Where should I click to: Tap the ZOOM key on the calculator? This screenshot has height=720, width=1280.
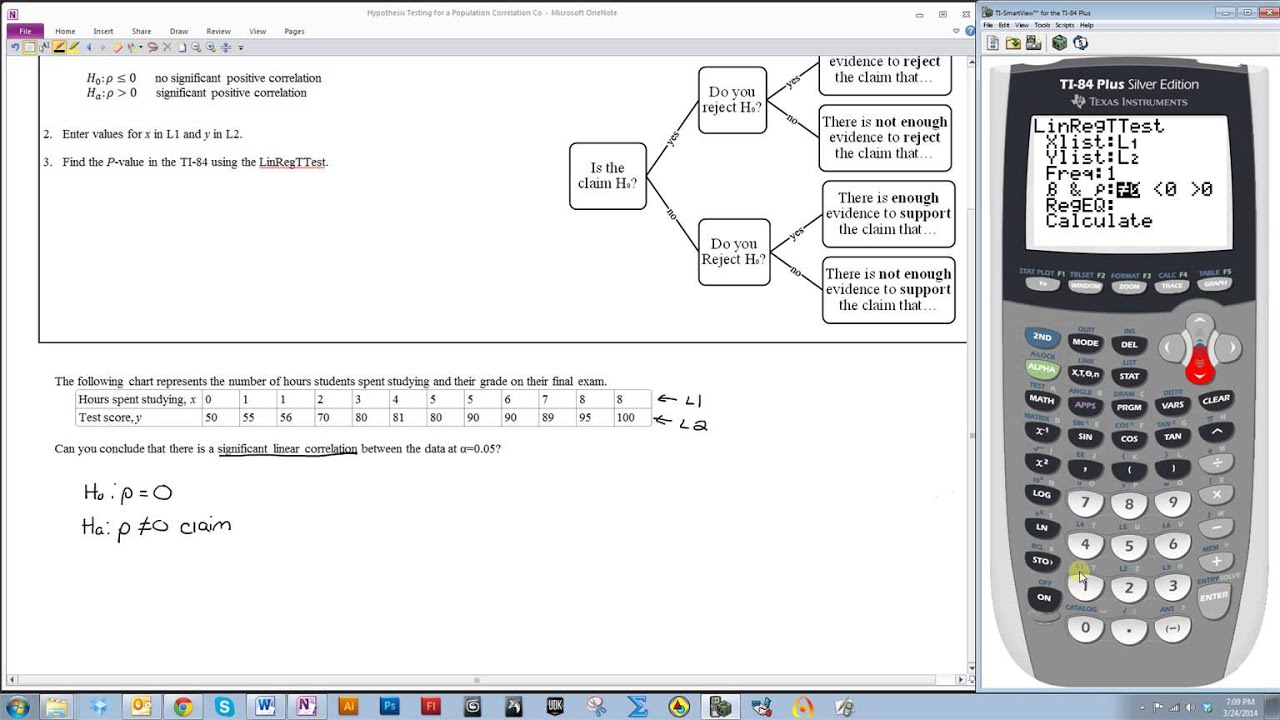point(1129,287)
